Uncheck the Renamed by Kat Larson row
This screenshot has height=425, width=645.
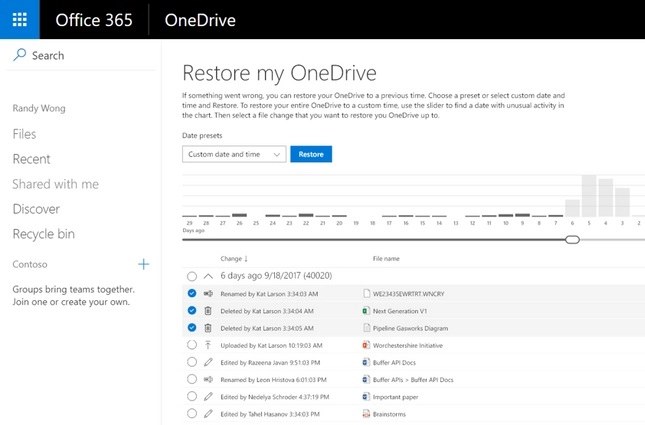click(x=192, y=293)
